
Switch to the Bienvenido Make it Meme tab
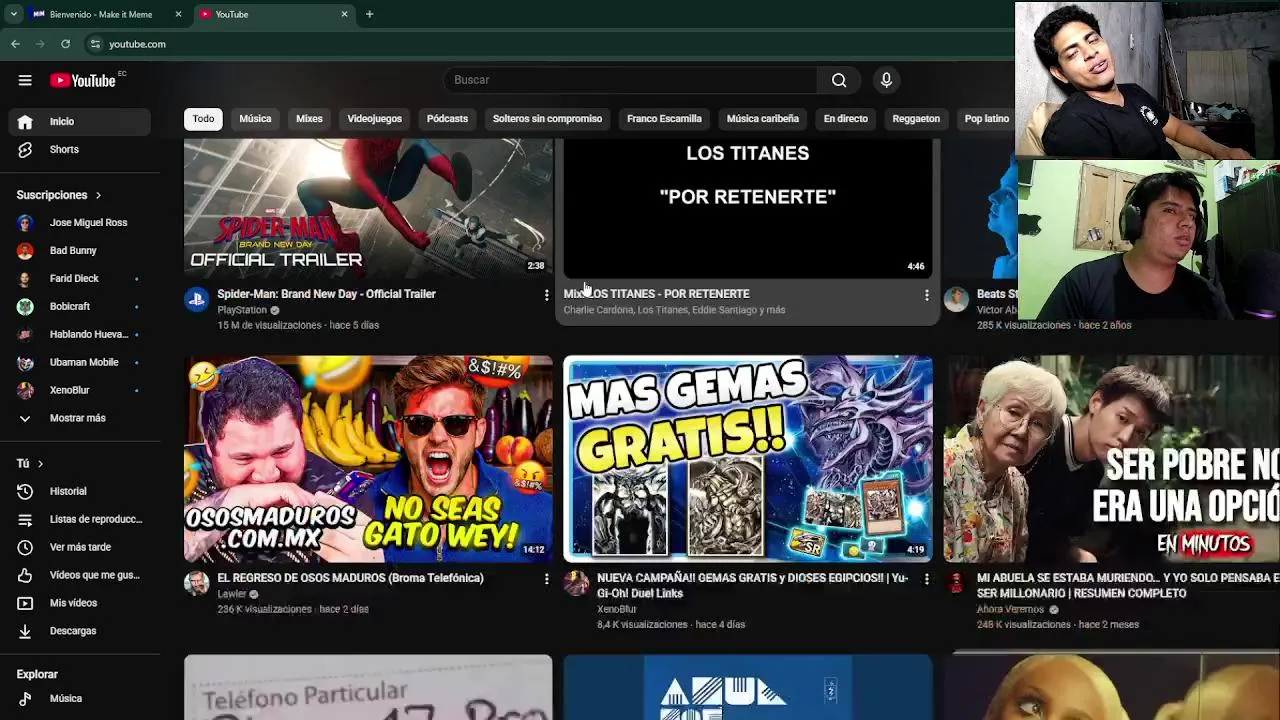pos(105,14)
